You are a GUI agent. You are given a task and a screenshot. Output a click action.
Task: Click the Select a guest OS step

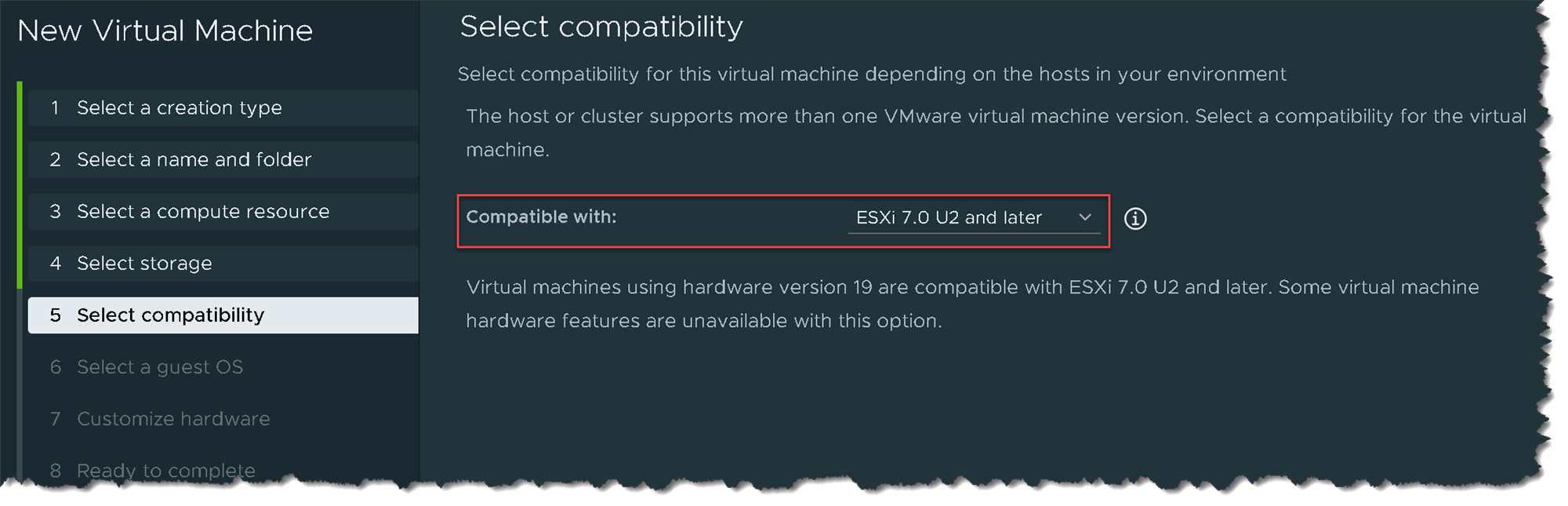(x=160, y=366)
